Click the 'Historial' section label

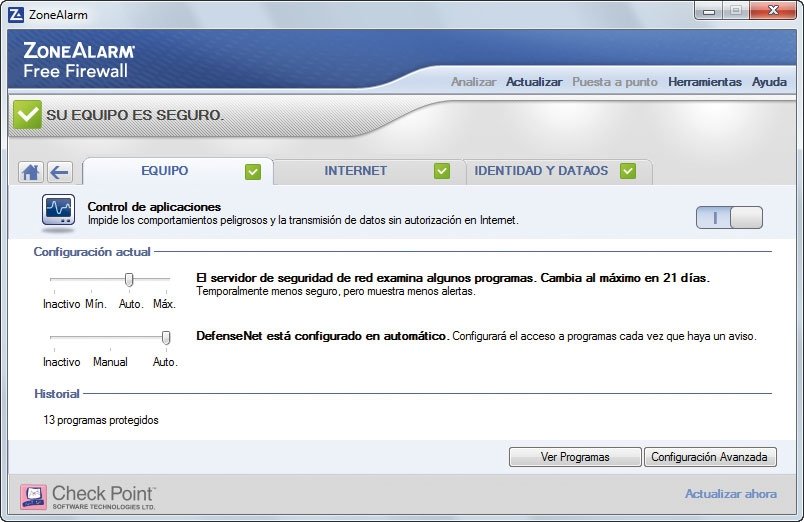57,394
